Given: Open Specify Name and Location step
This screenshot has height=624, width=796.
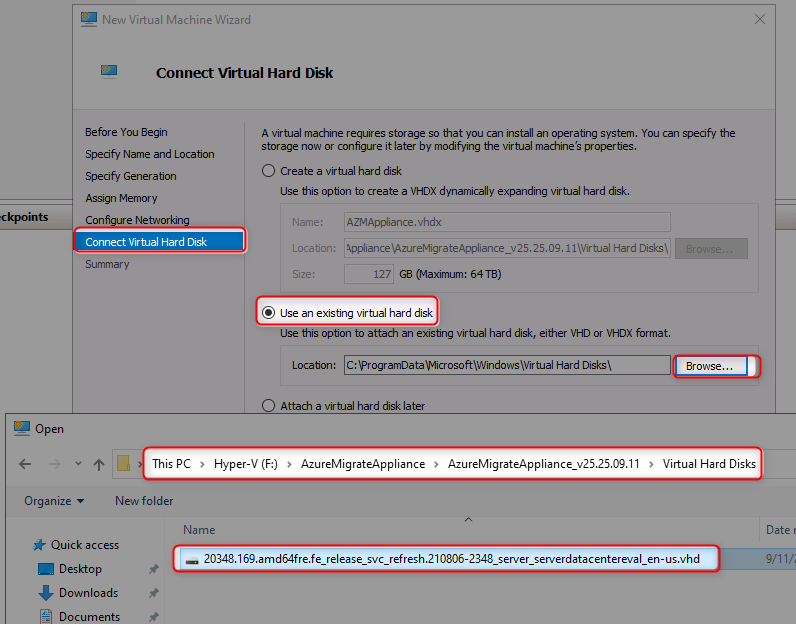Looking at the screenshot, I should pos(150,154).
